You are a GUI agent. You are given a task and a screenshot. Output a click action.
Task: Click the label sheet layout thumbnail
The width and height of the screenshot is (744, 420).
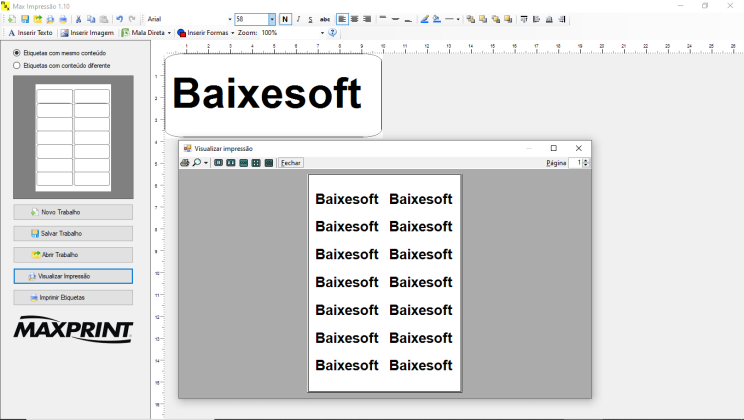pos(73,138)
